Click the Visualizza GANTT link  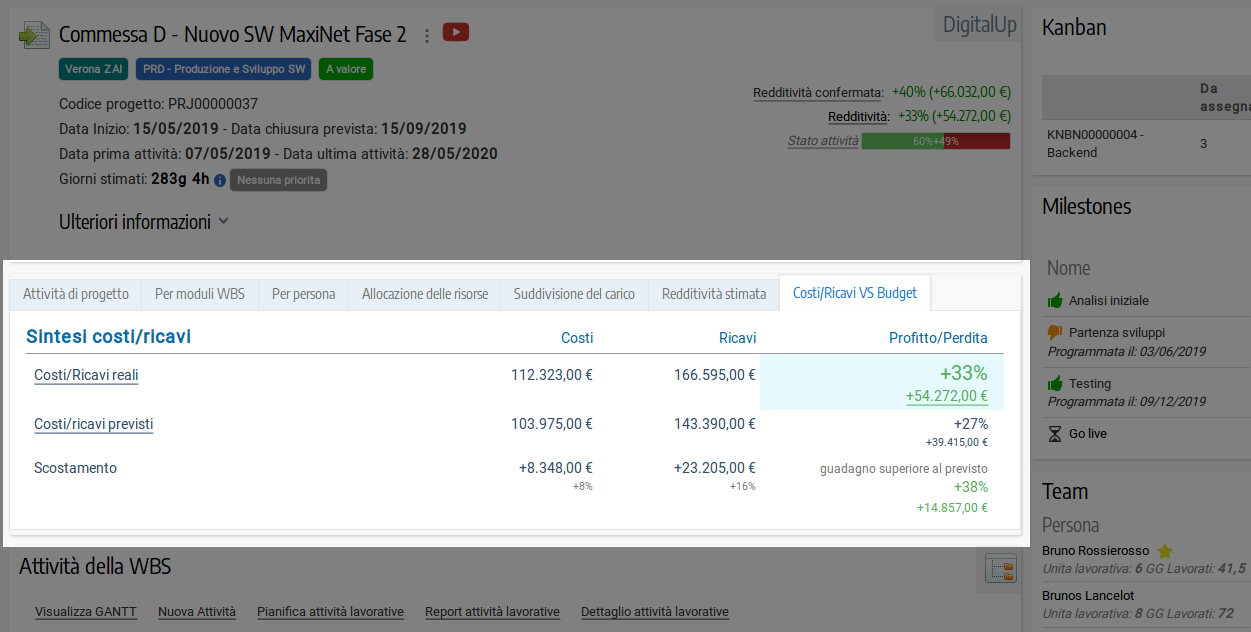(x=85, y=612)
